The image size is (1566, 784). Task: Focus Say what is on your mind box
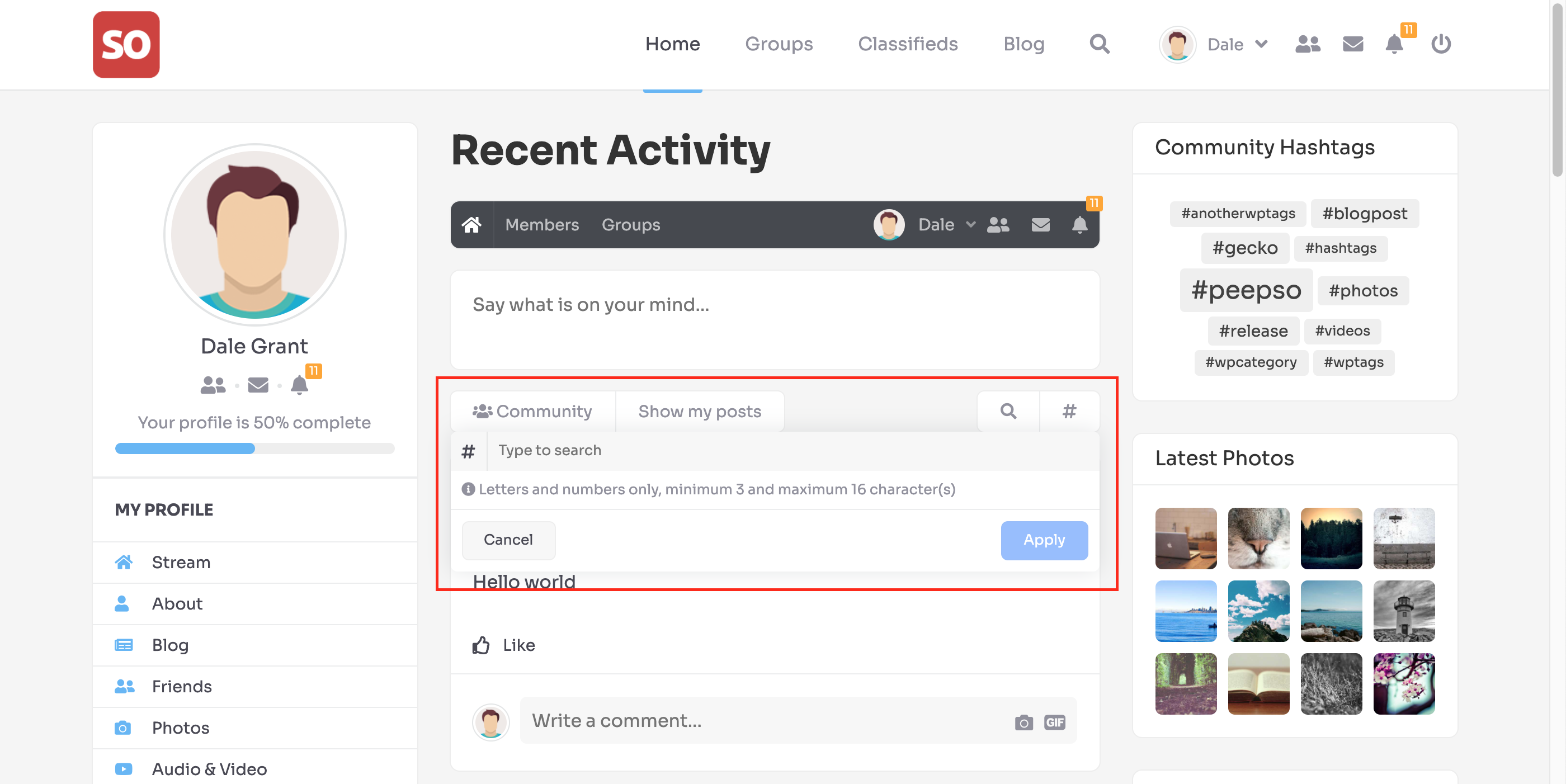(x=775, y=320)
